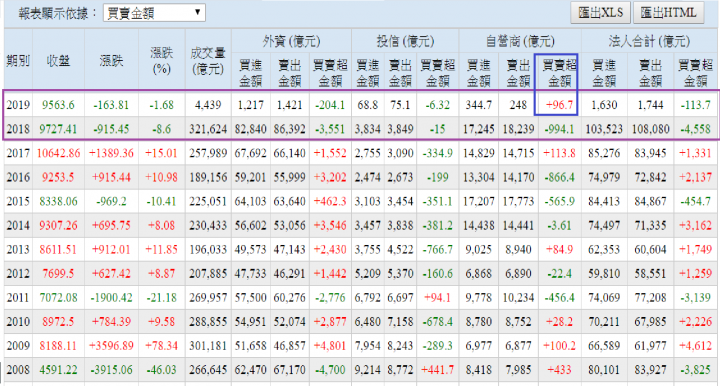Click dealer net value +433
The width and height of the screenshot is (720, 386).
tap(559, 369)
